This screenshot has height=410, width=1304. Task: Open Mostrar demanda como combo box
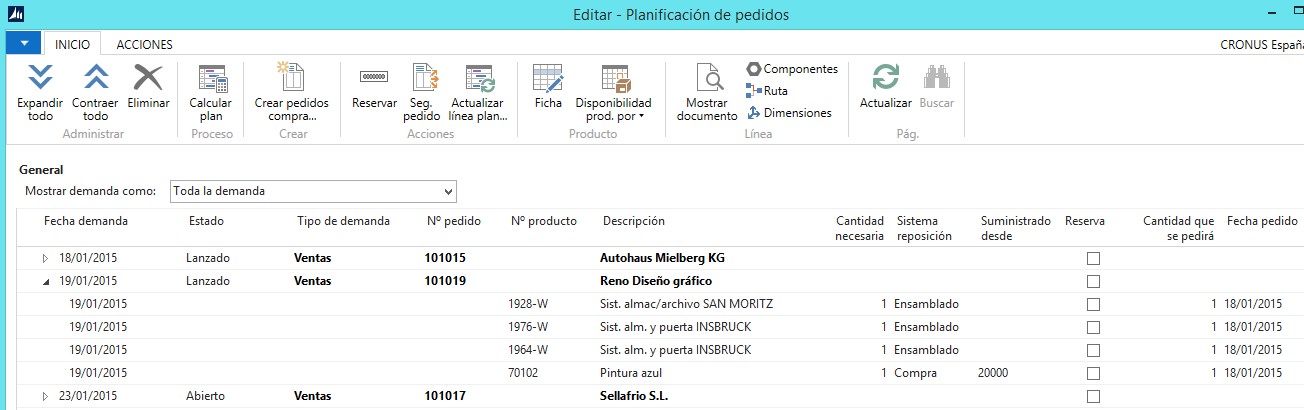coord(312,191)
